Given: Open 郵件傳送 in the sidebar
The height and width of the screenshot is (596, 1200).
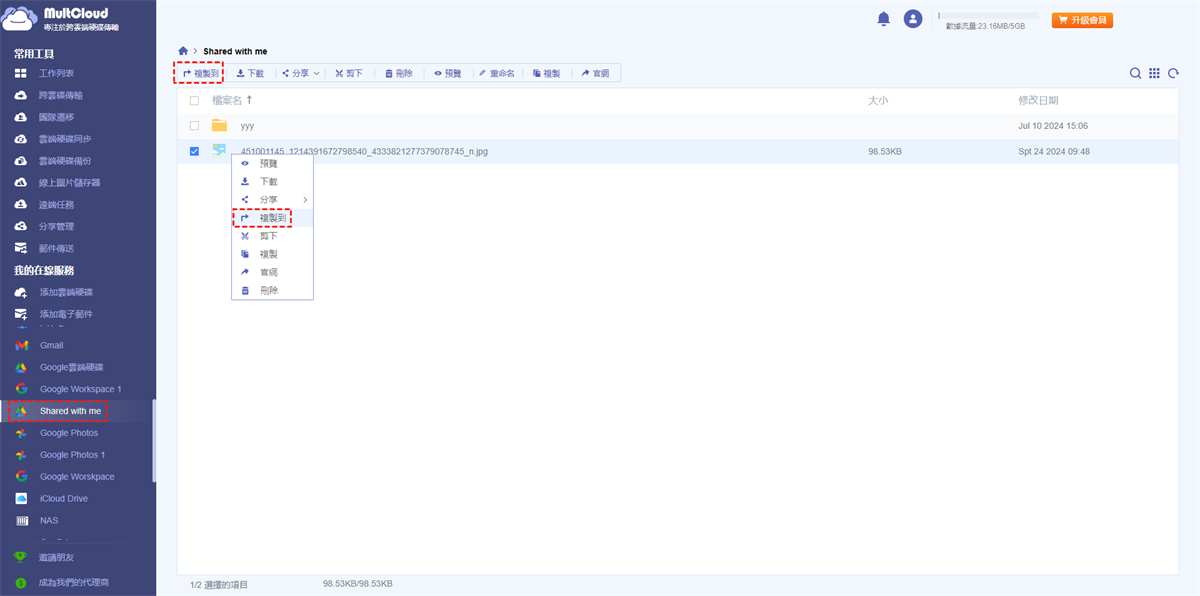Looking at the screenshot, I should [x=56, y=249].
